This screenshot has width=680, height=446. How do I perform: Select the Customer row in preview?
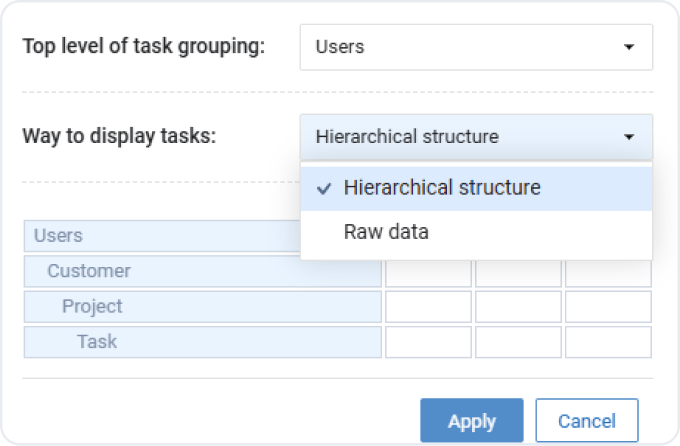tap(202, 271)
